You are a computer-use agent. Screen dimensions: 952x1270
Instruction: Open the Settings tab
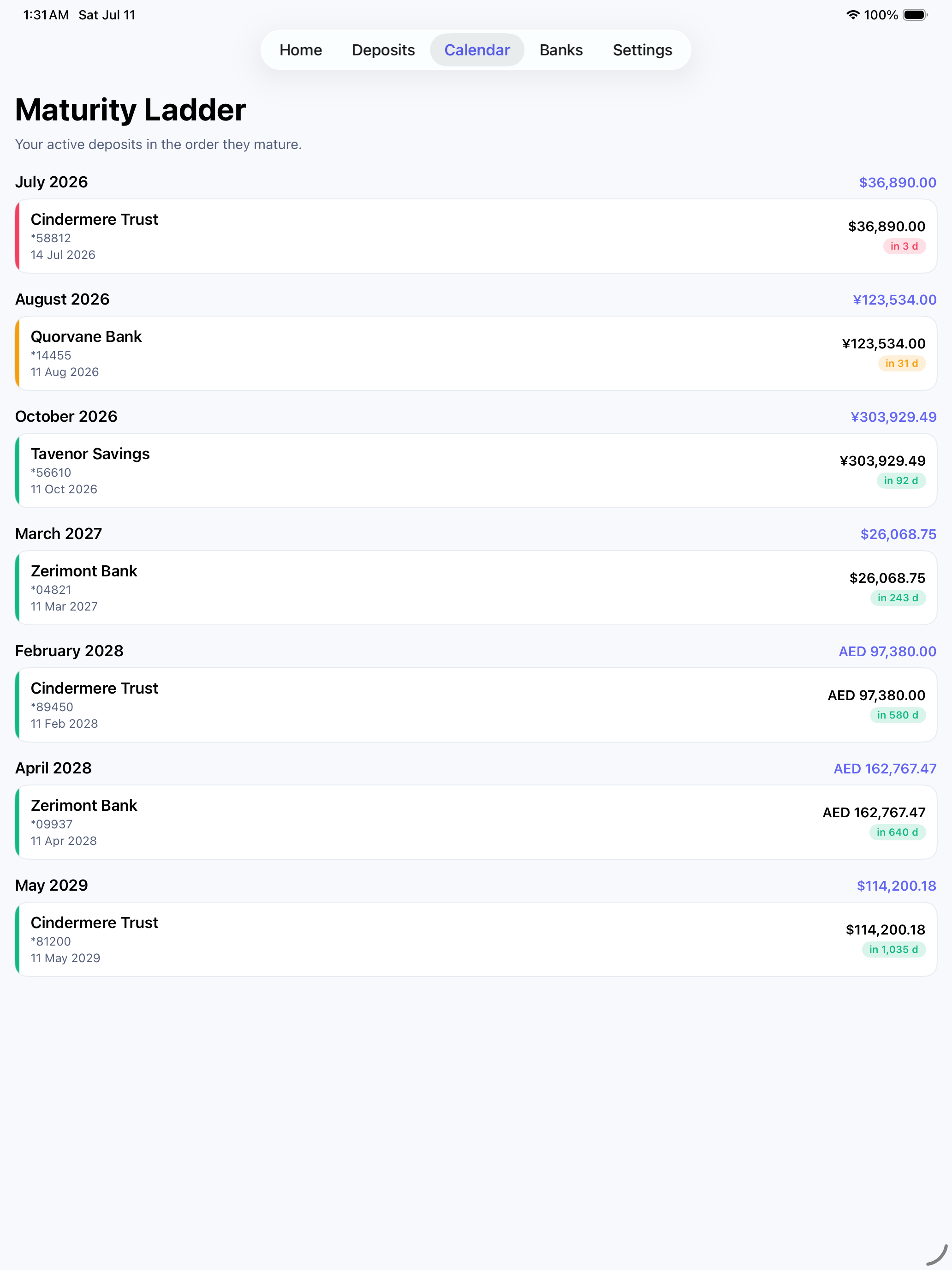[642, 50]
